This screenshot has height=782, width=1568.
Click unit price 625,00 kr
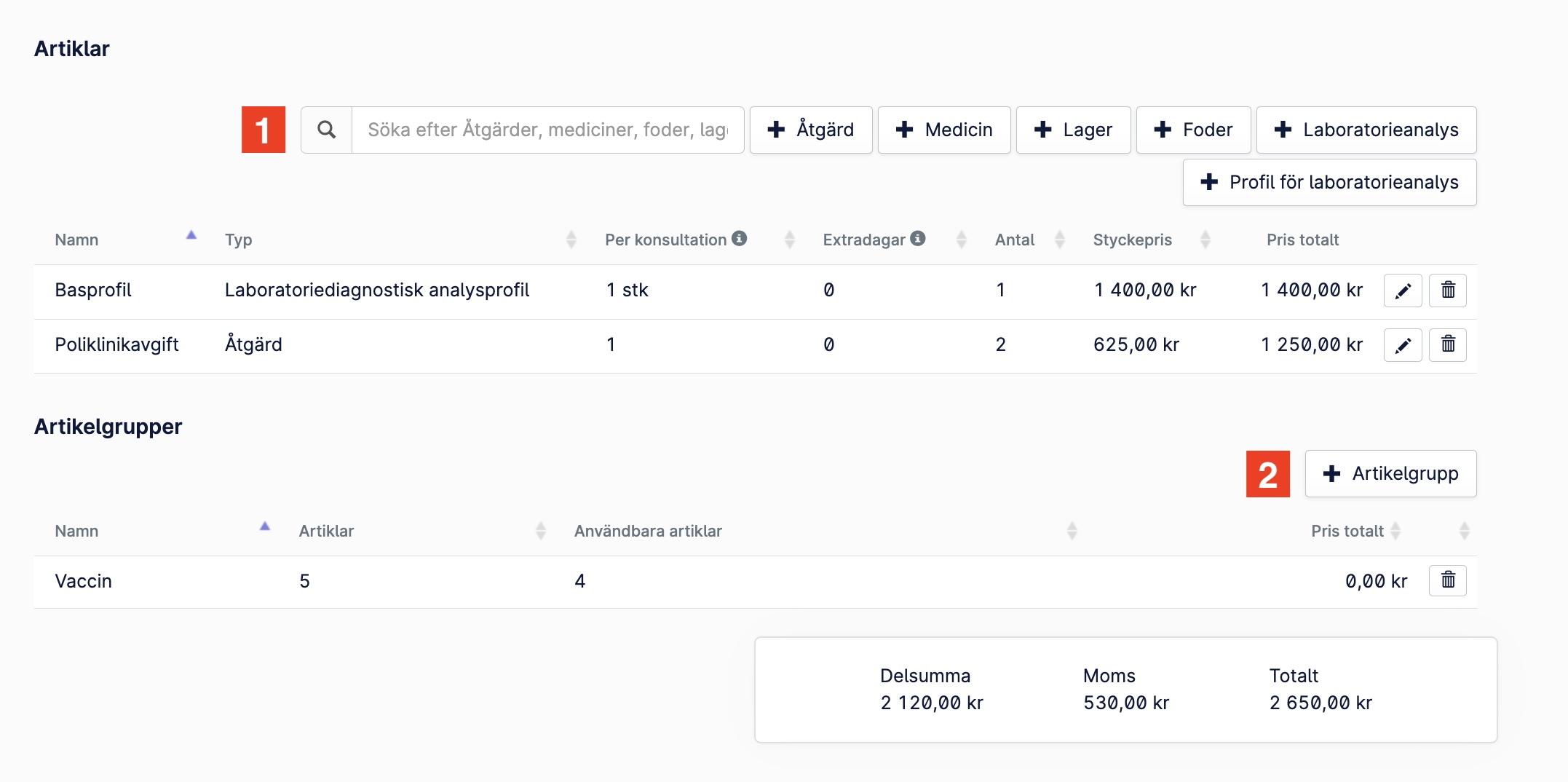point(1136,344)
